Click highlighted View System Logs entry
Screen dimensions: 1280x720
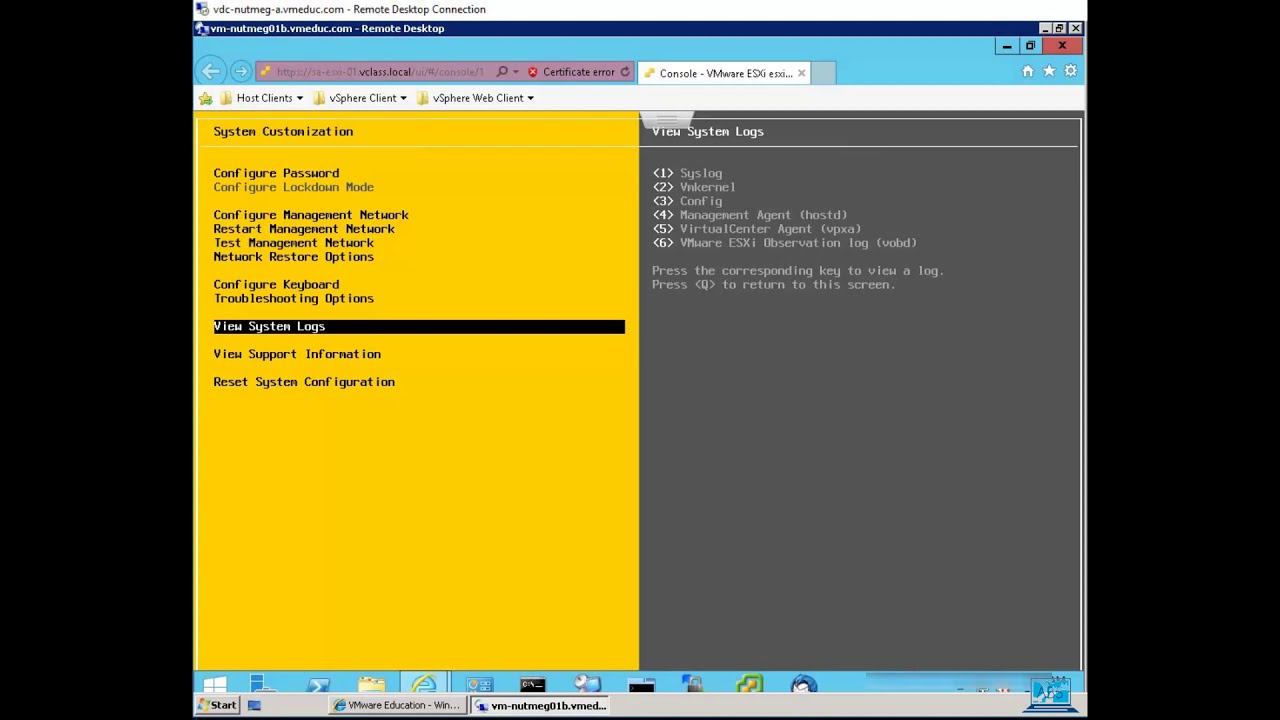[x=419, y=327]
